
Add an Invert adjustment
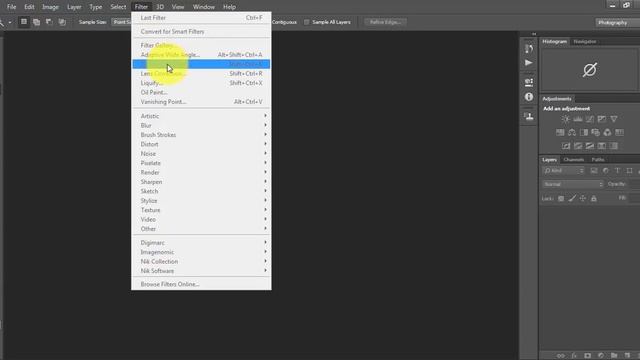[x=566, y=146]
